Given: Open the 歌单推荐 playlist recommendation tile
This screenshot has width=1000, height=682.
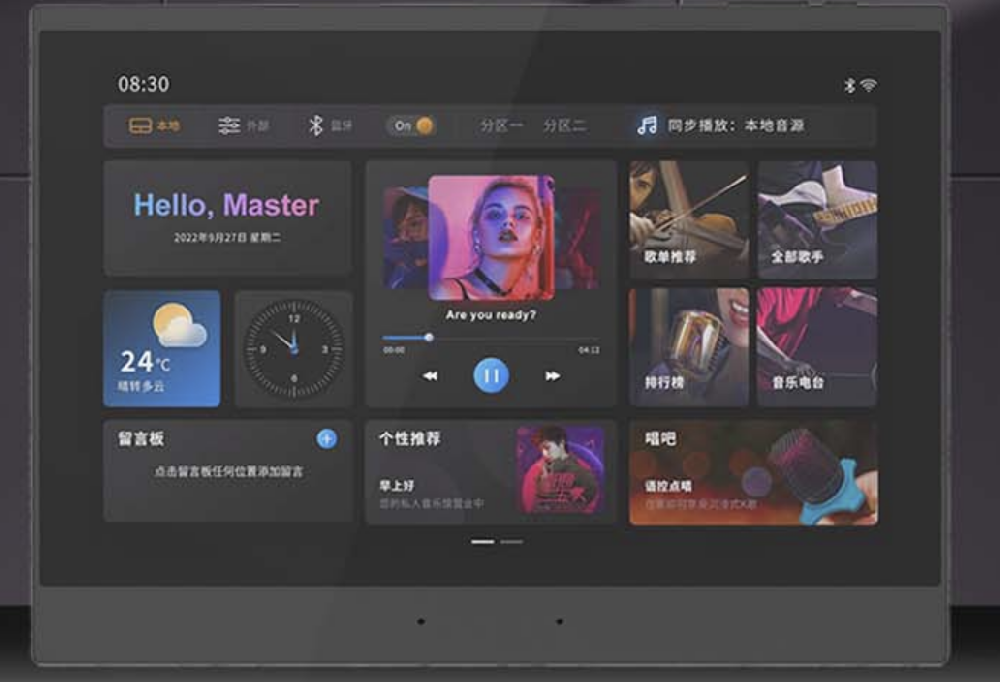Looking at the screenshot, I should click(690, 219).
